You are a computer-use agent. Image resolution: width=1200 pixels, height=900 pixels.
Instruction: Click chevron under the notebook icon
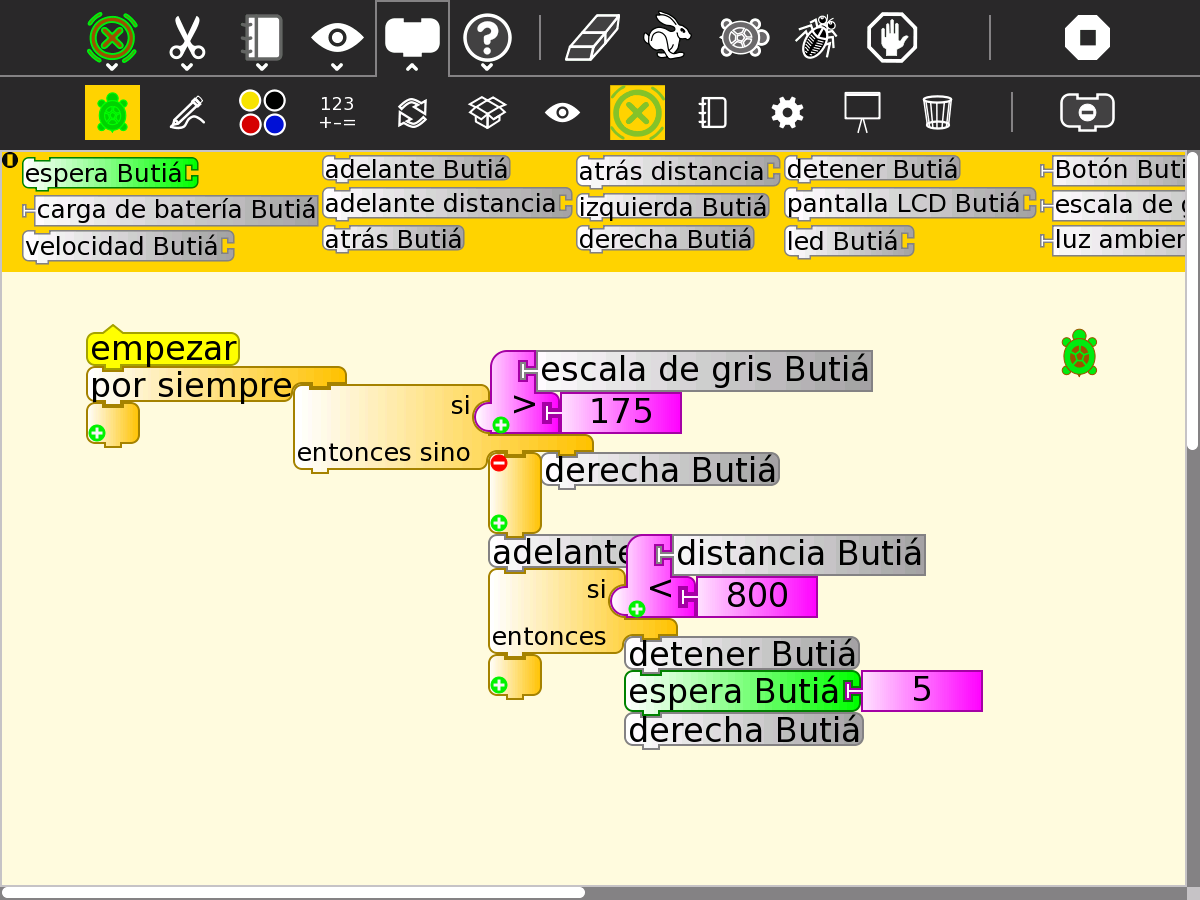pyautogui.click(x=262, y=68)
